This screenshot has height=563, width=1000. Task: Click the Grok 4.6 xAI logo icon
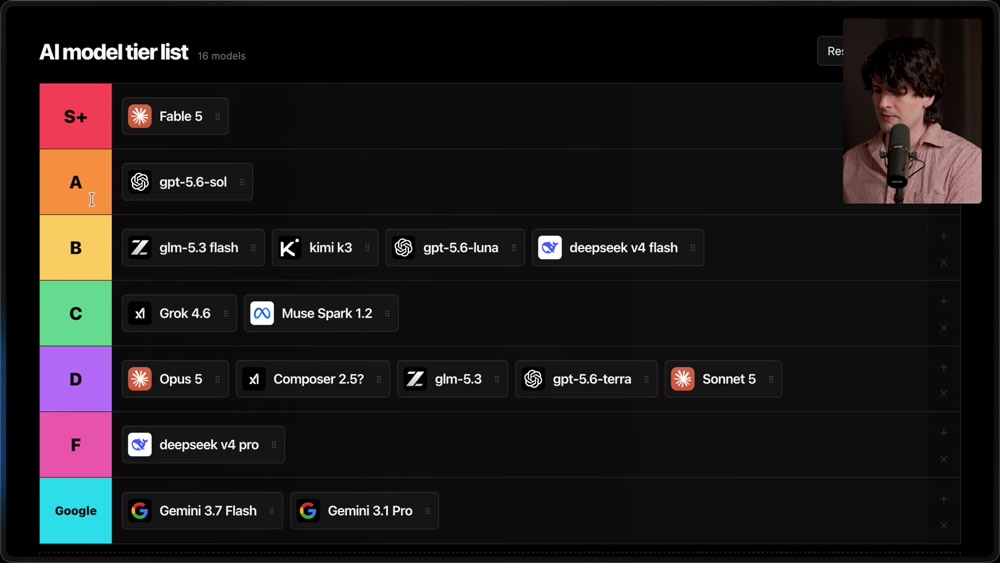click(140, 313)
